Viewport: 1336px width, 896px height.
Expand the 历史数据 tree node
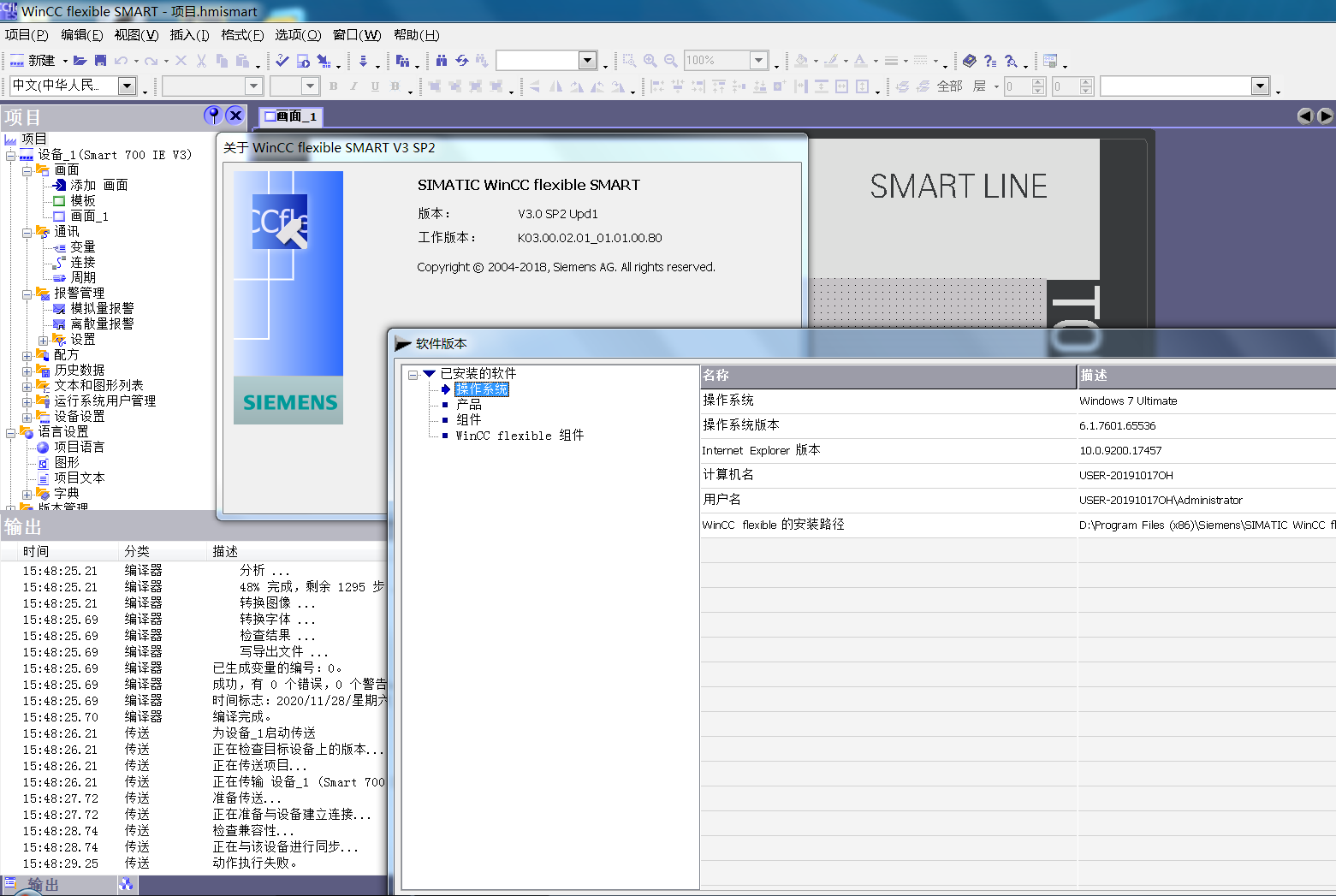coord(27,371)
